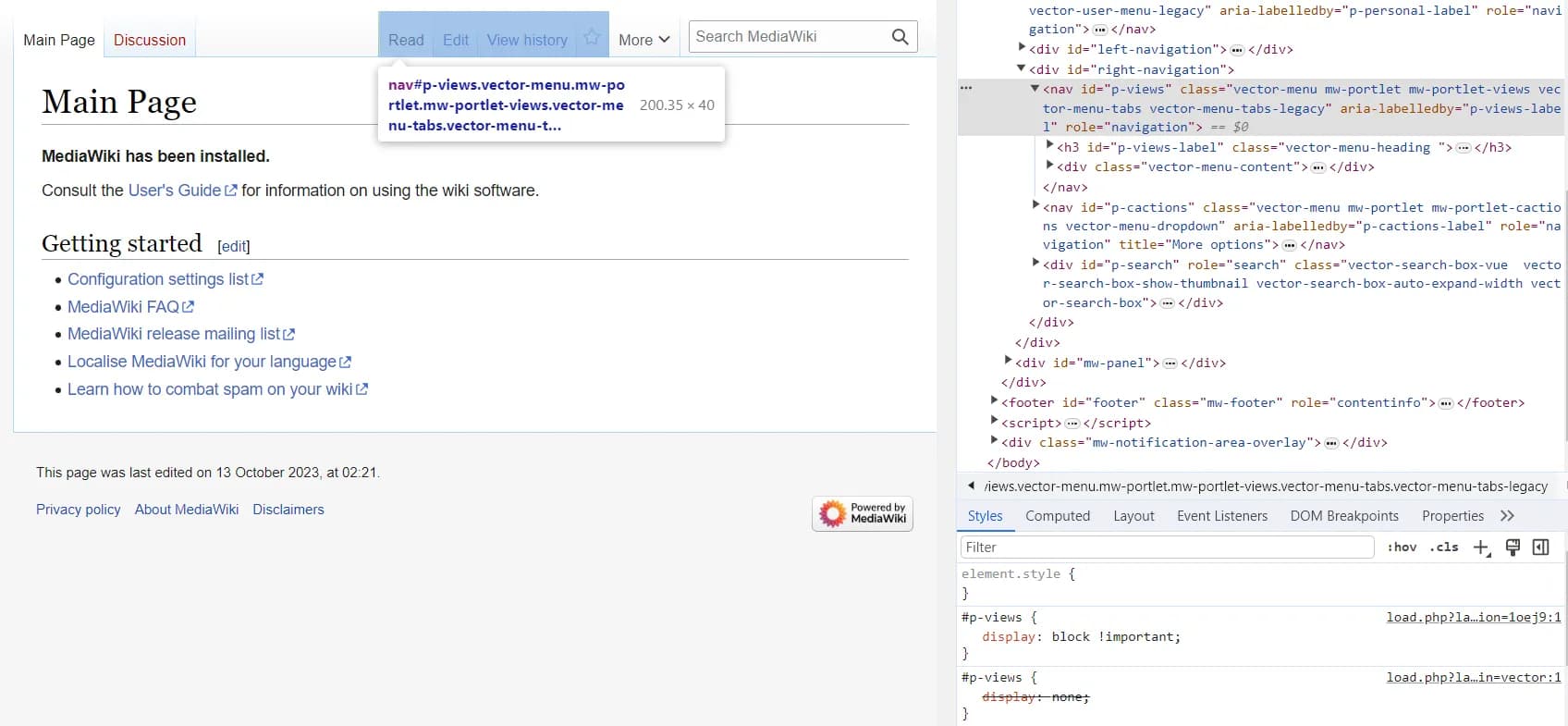Toggle the computed styles sidebar icon
This screenshot has width=1568, height=726.
(1541, 548)
